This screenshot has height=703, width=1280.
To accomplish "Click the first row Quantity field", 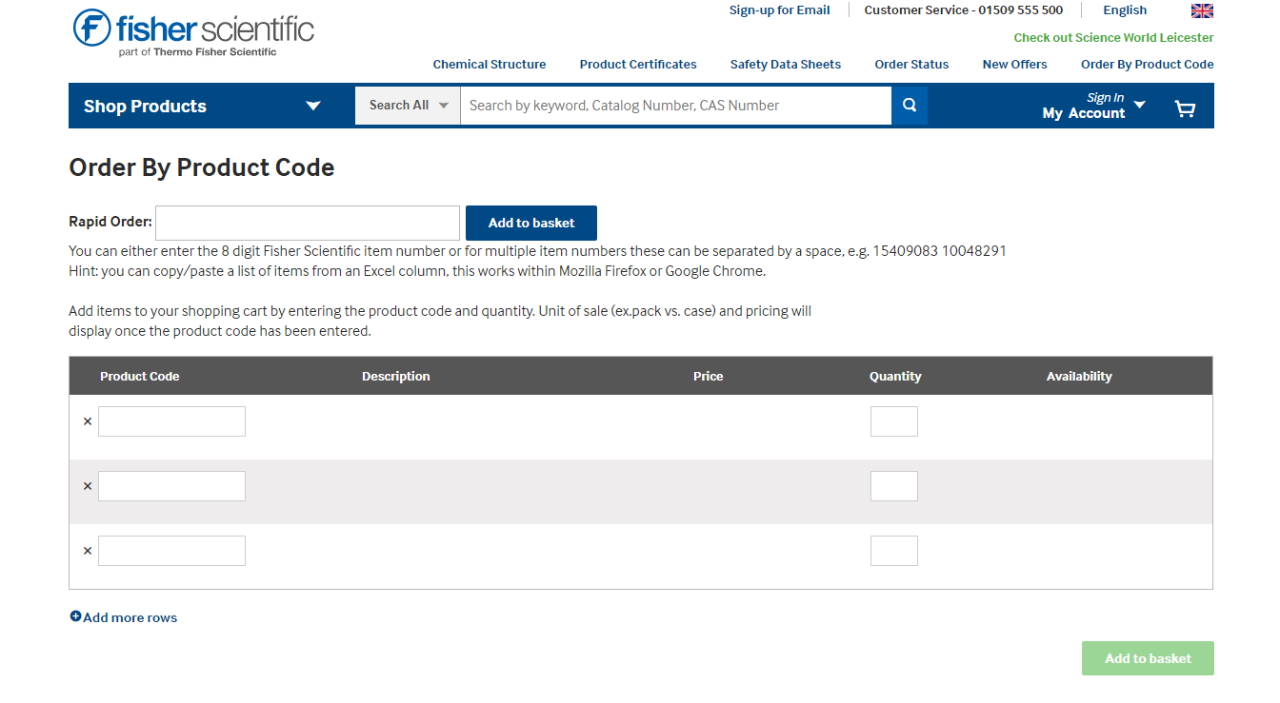I will click(x=893, y=422).
